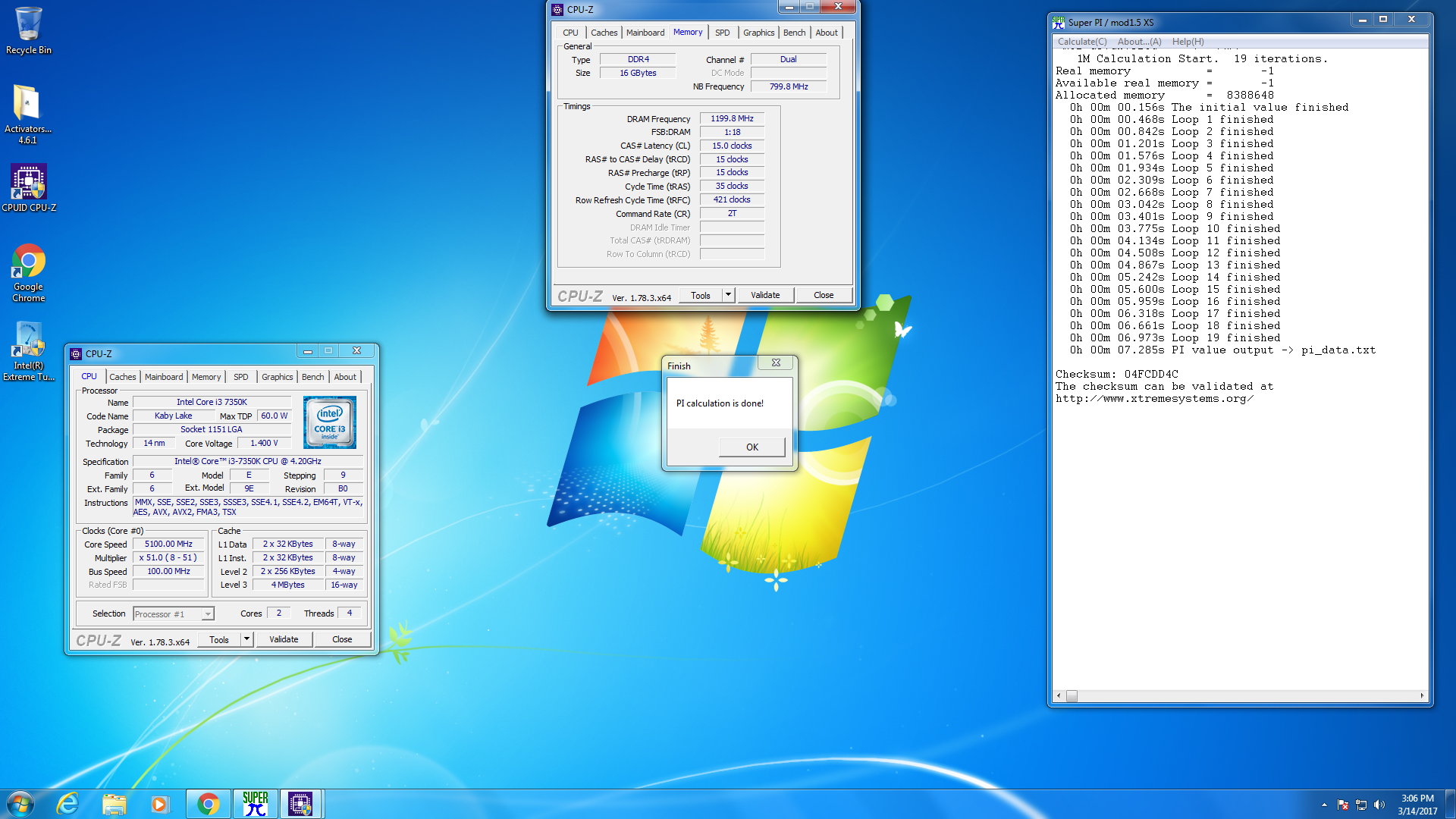Open Windows Media Player taskbar icon
The image size is (1456, 819).
[x=159, y=804]
